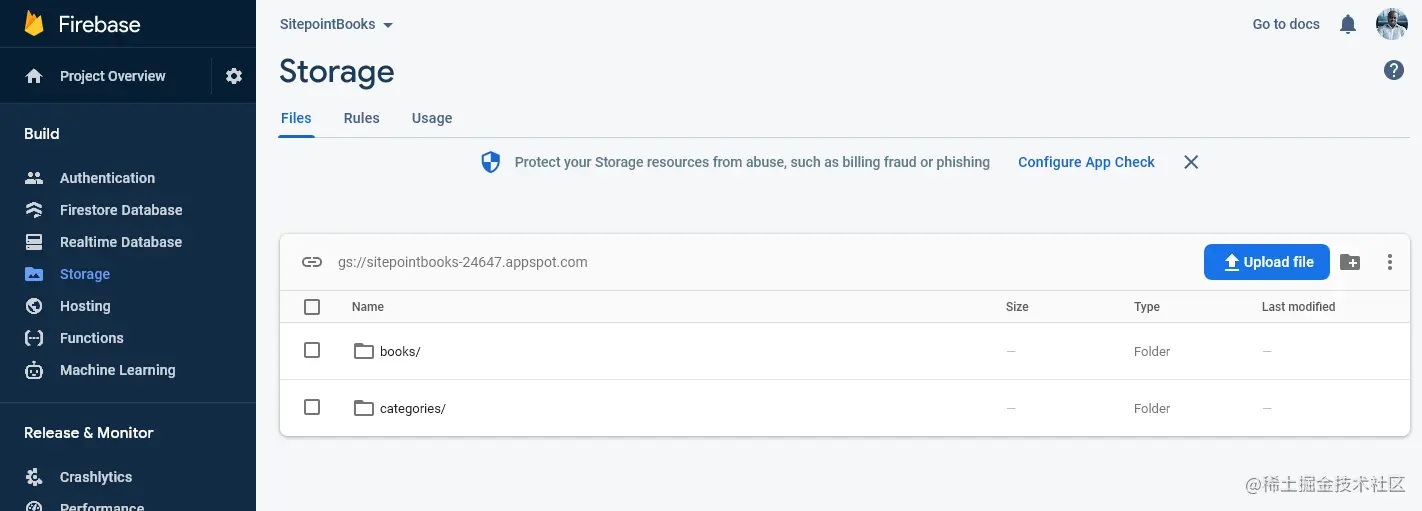This screenshot has height=511, width=1422.
Task: Open Crashlytics in Release & Monitor
Action: pyautogui.click(x=96, y=477)
